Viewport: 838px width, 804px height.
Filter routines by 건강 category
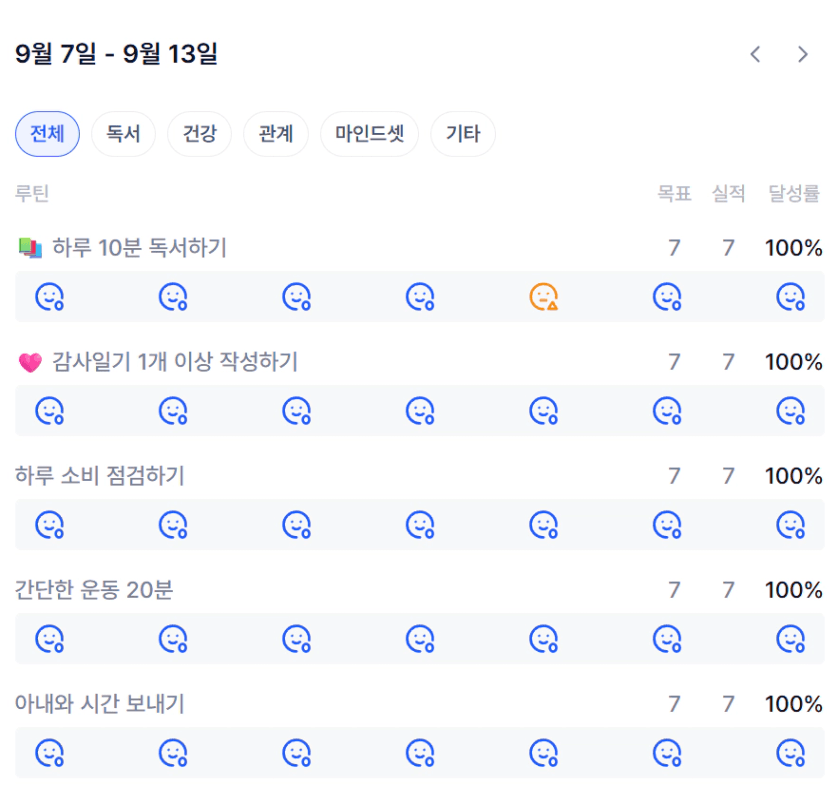point(199,134)
